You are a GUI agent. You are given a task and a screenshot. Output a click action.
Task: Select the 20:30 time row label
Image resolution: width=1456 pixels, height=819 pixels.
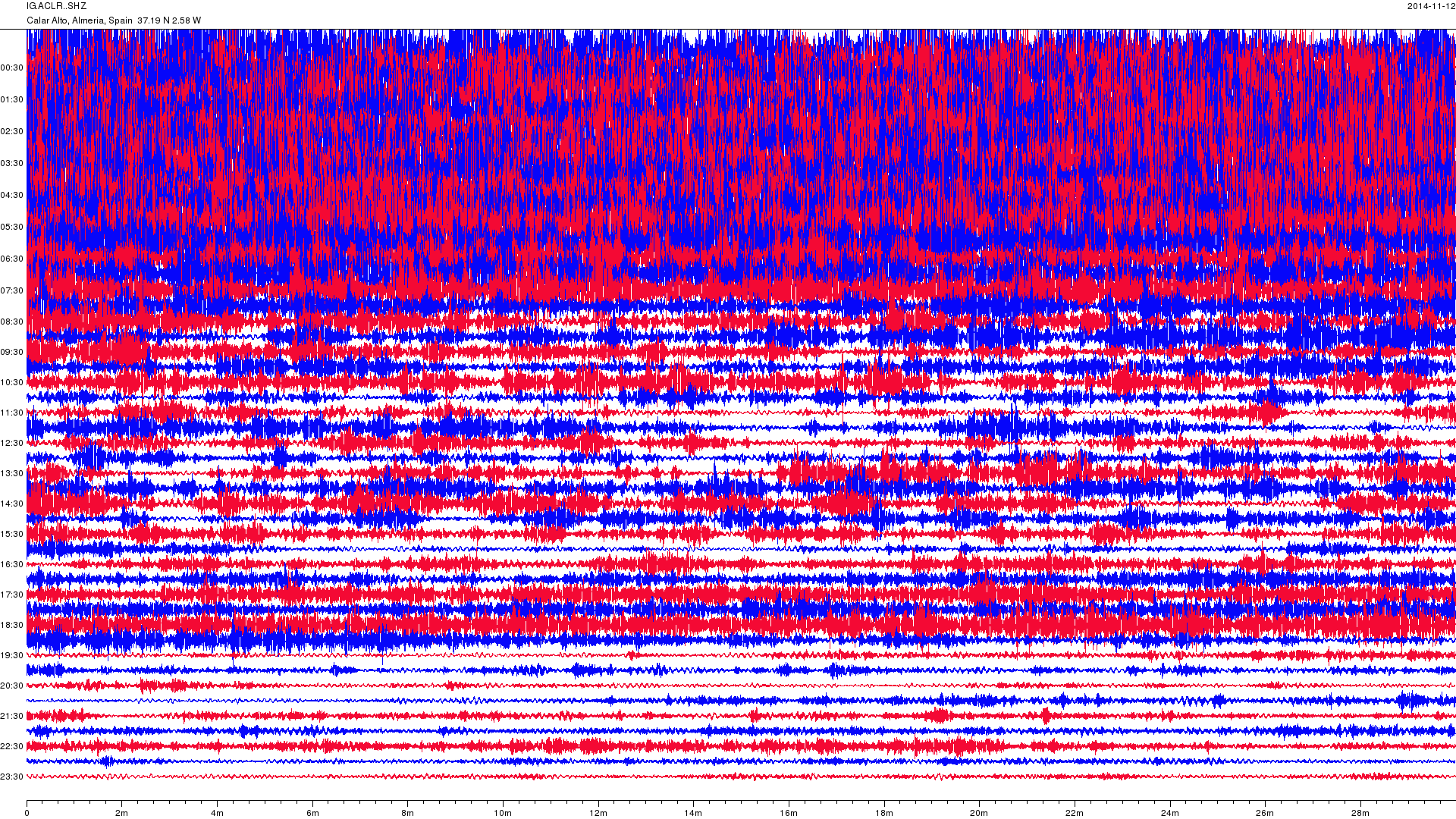click(12, 686)
